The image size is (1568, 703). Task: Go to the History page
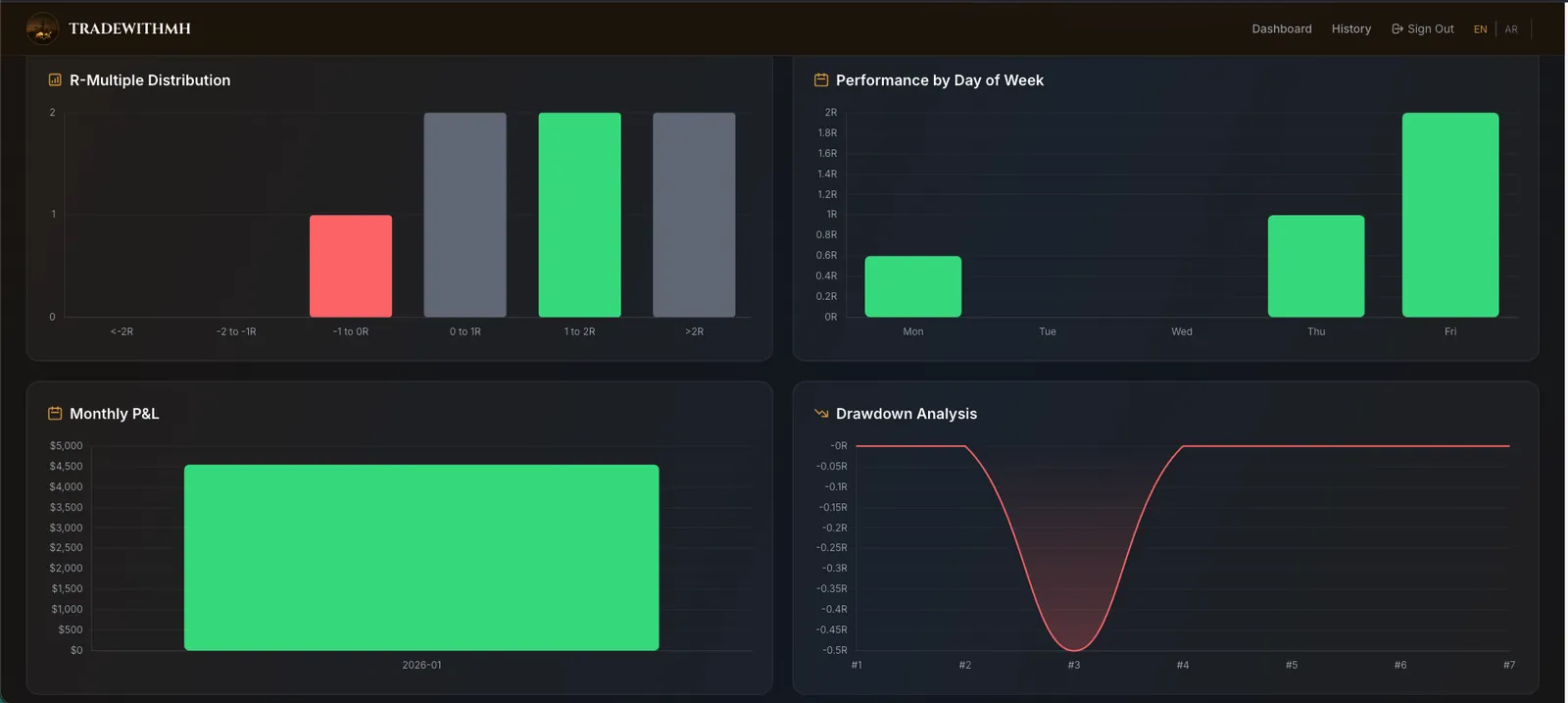(x=1350, y=29)
